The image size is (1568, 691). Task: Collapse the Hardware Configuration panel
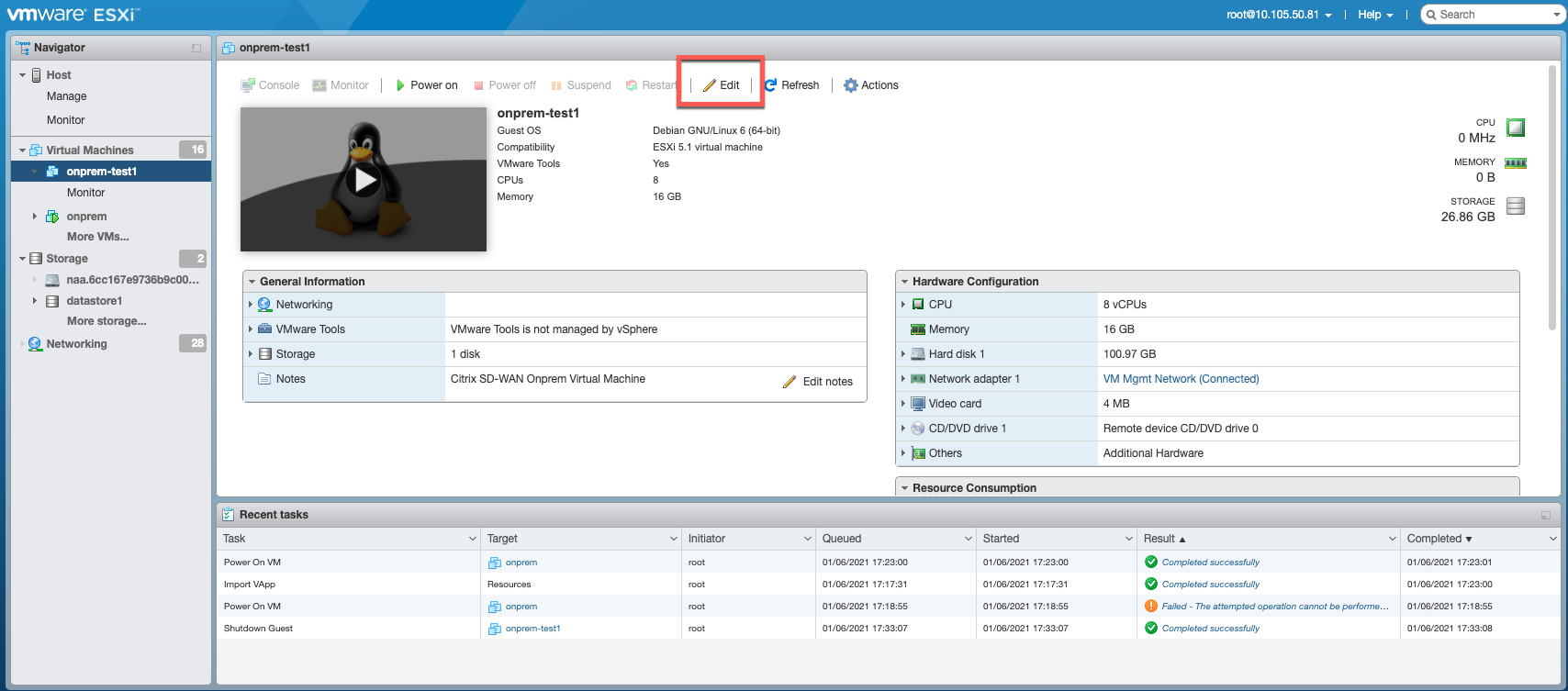tap(904, 282)
